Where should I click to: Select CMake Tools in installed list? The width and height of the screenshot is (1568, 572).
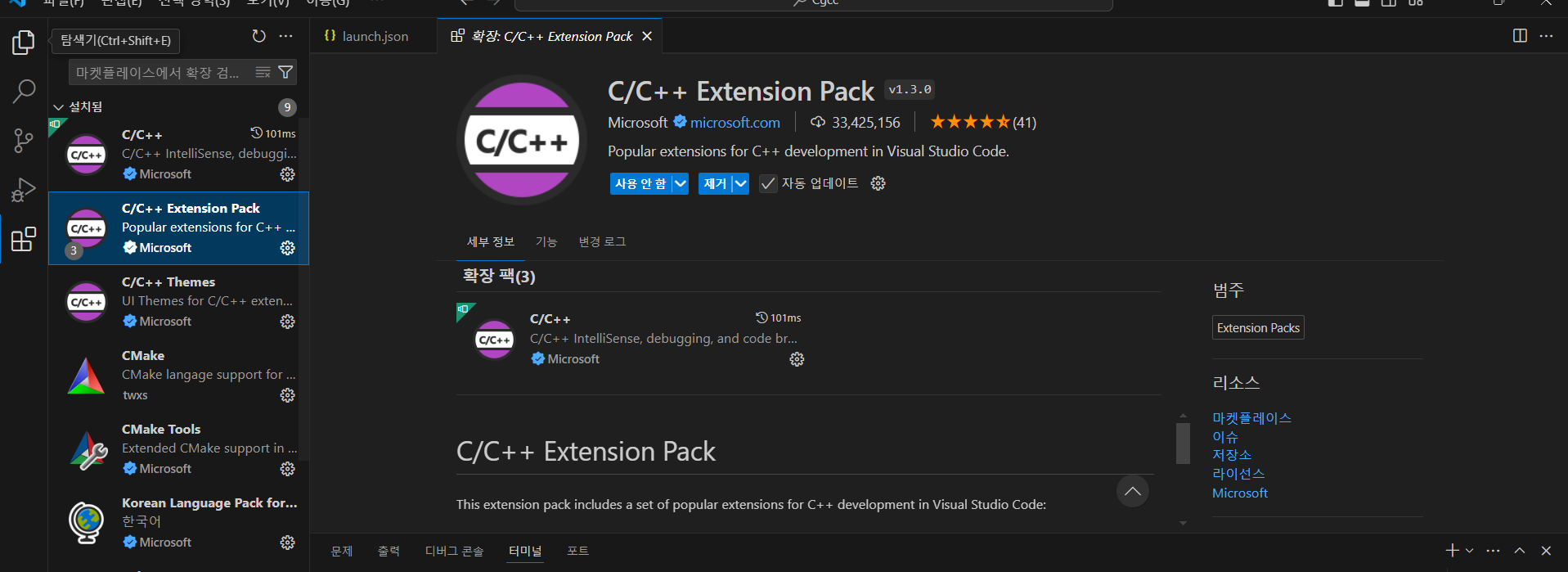pos(178,449)
